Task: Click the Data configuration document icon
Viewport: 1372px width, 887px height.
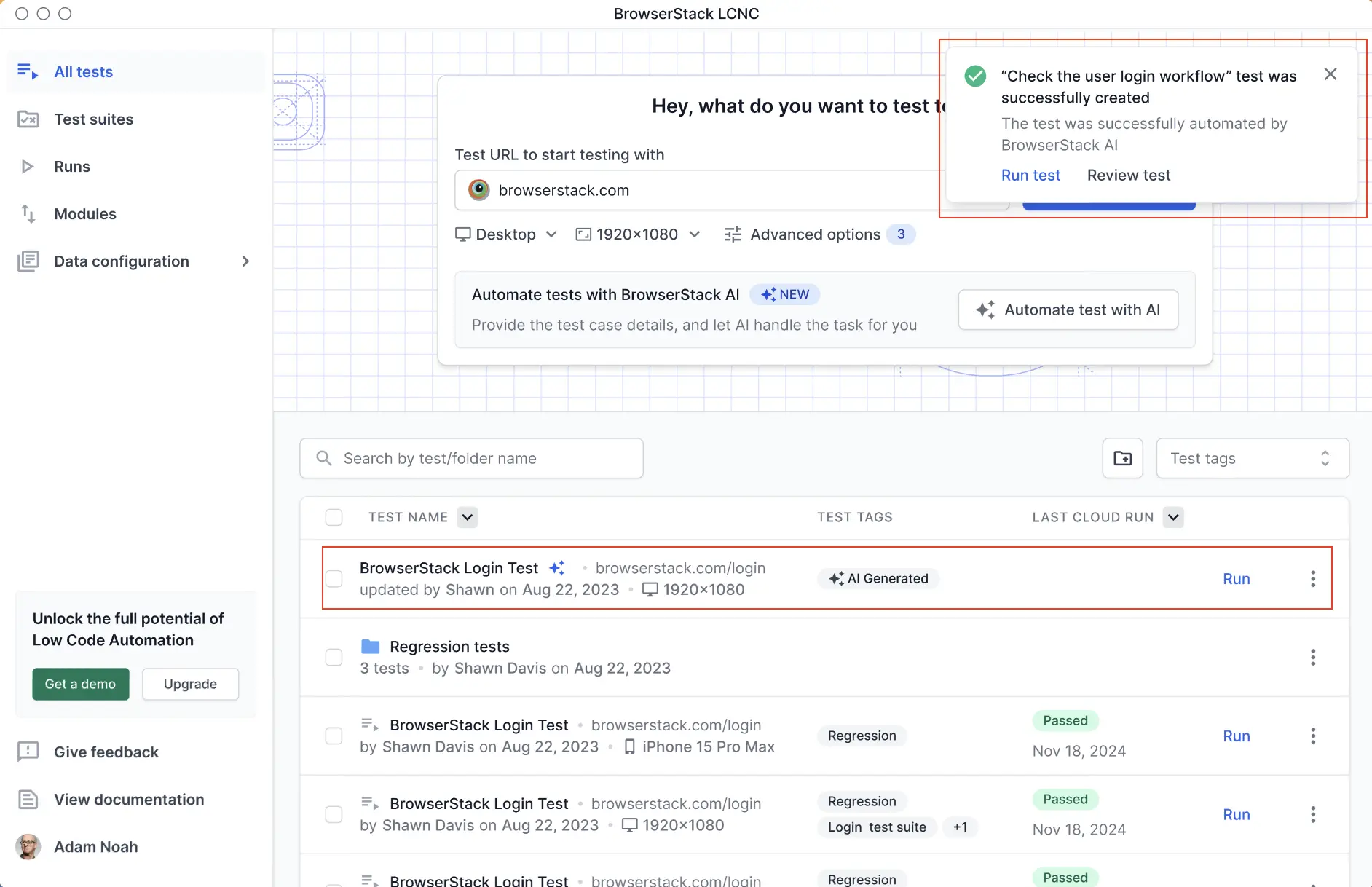Action: 28,261
